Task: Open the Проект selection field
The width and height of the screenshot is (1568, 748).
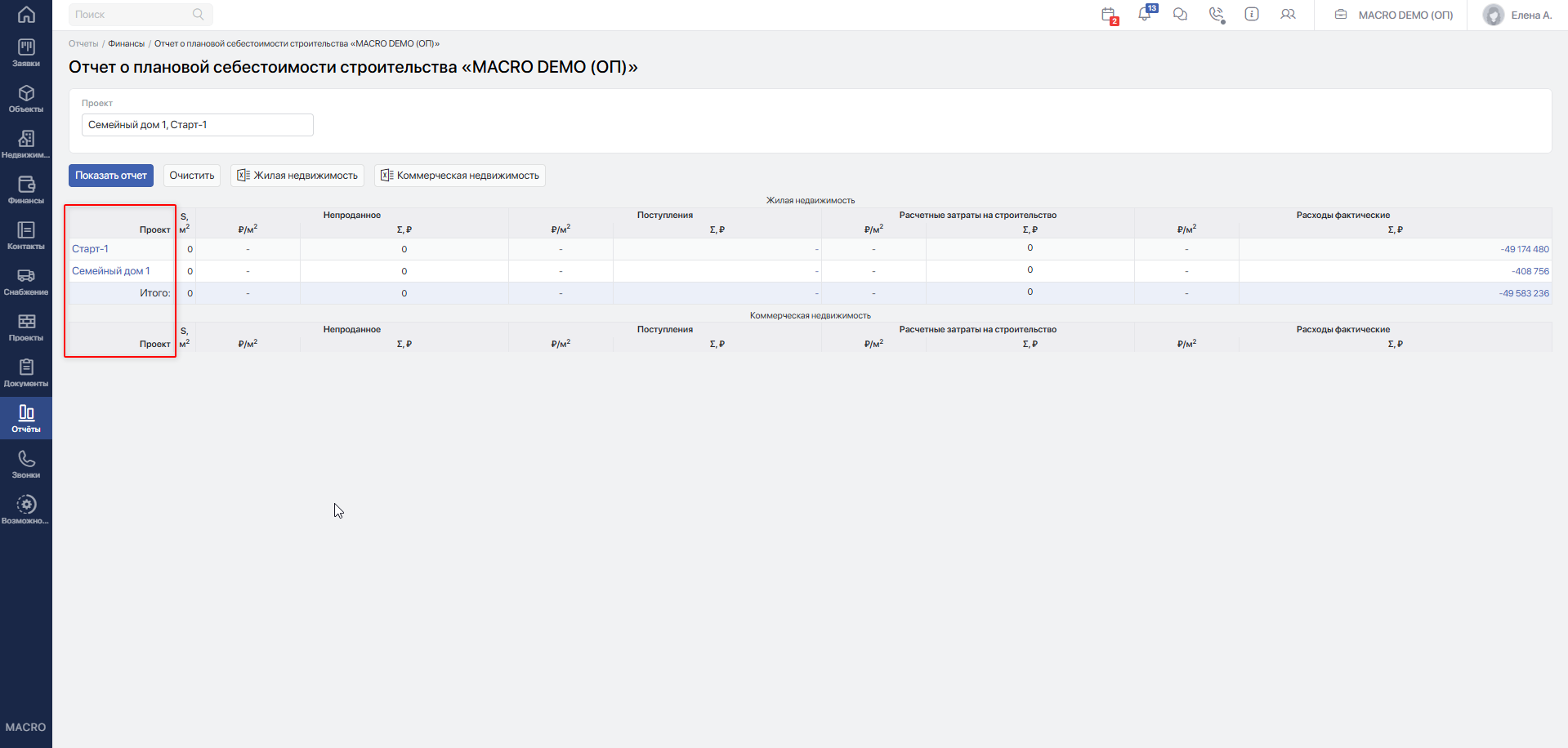Action: click(198, 125)
